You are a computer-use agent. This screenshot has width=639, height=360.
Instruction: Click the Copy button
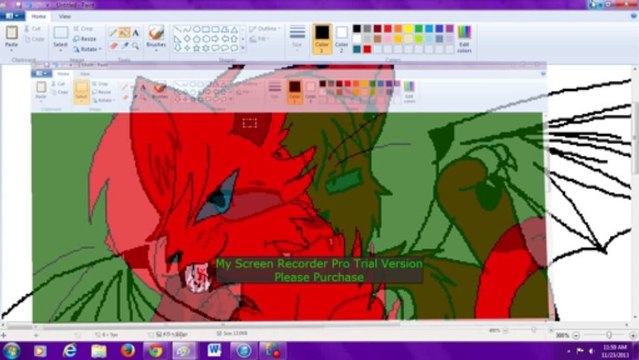pyautogui.click(x=34, y=39)
